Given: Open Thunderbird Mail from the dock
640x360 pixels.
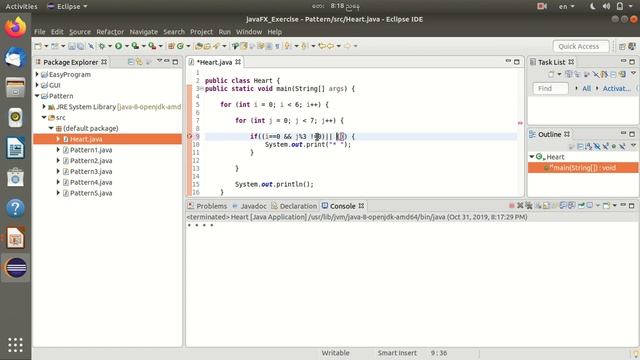Looking at the screenshot, I should 16,58.
